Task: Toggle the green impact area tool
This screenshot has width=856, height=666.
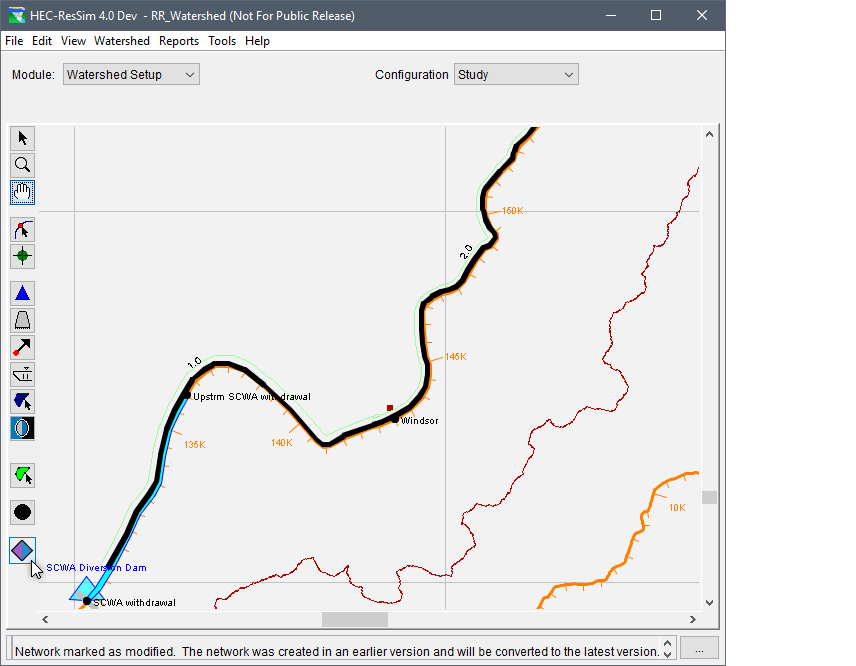Action: pos(22,475)
